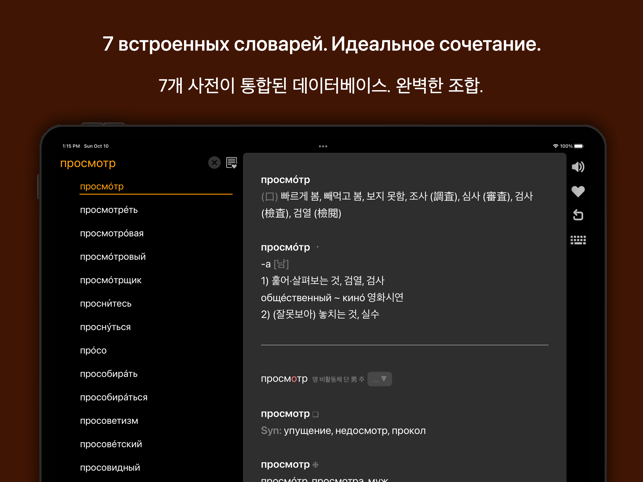Tap the three-dot multitasking indicator at top

pos(322,146)
